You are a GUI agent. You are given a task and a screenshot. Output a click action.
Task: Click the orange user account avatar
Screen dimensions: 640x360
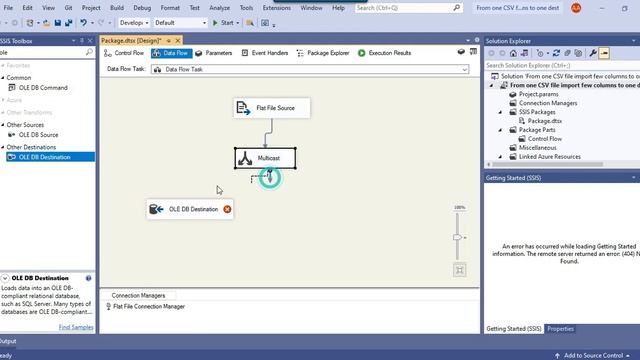coord(576,8)
